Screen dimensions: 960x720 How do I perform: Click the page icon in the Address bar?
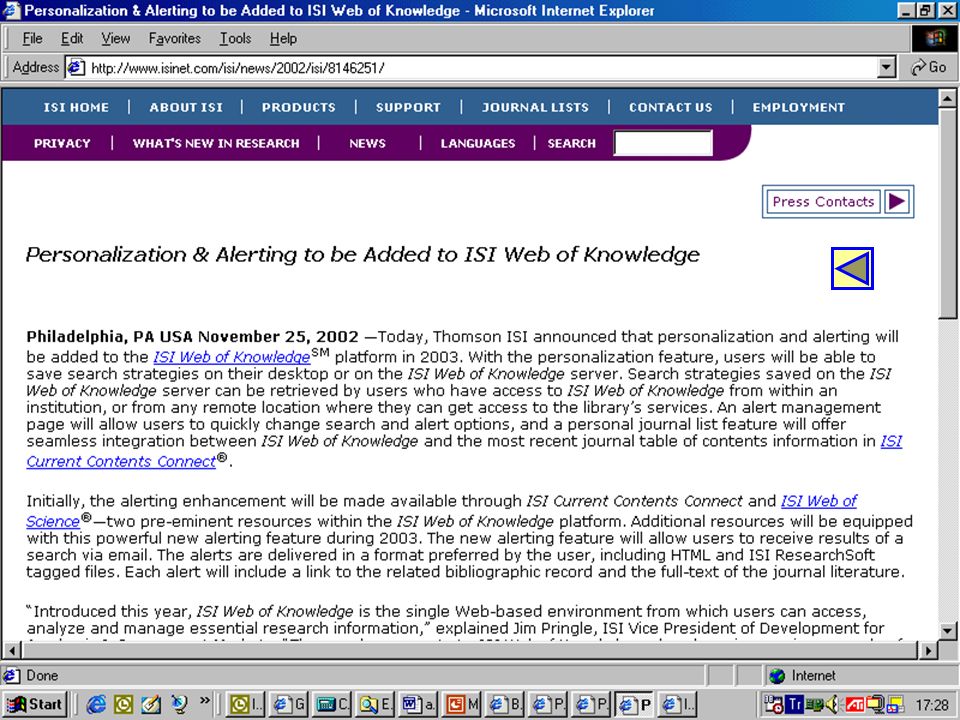pos(75,67)
